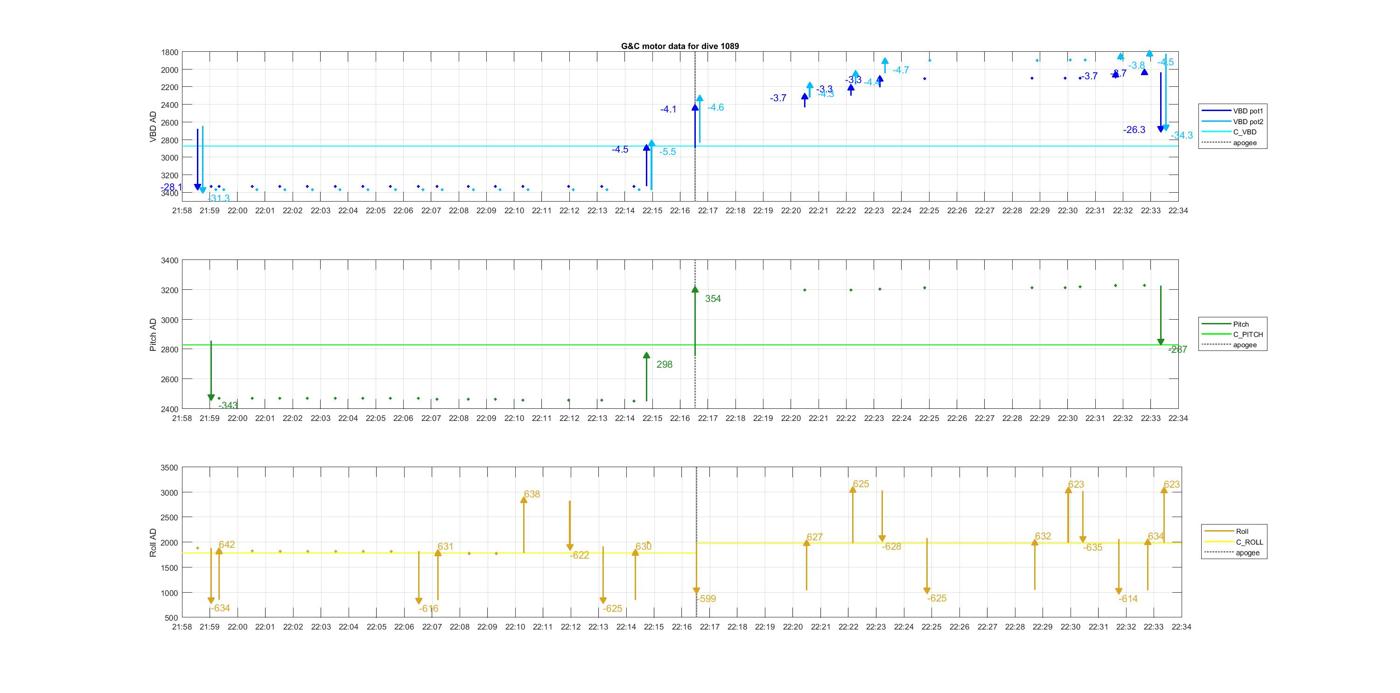Click the '500' tick on Roll axis
Image resolution: width=1400 pixels, height=693 pixels.
[x=173, y=618]
